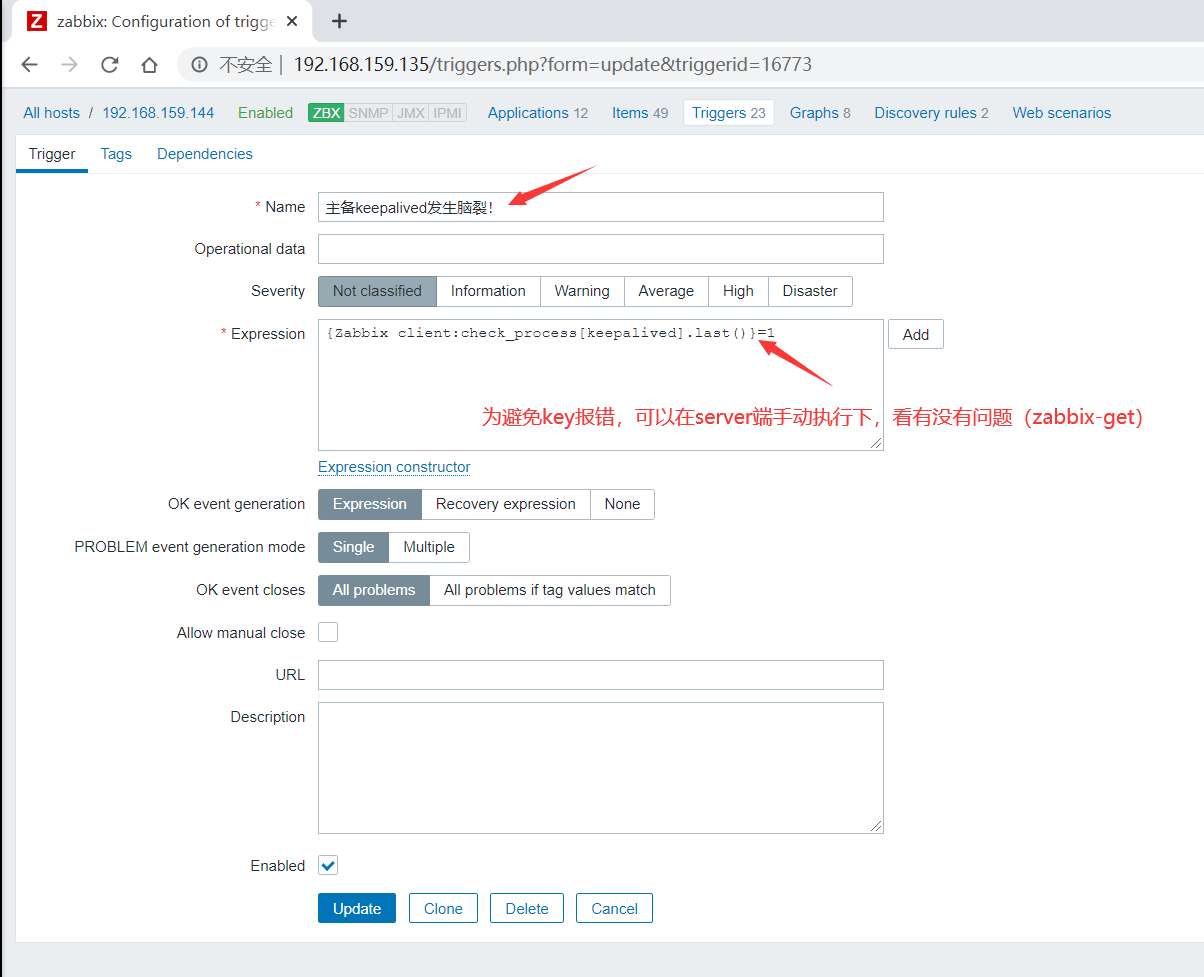Image resolution: width=1204 pixels, height=977 pixels.
Task: Choose Single PROBLEM event generation mode
Action: [x=353, y=547]
